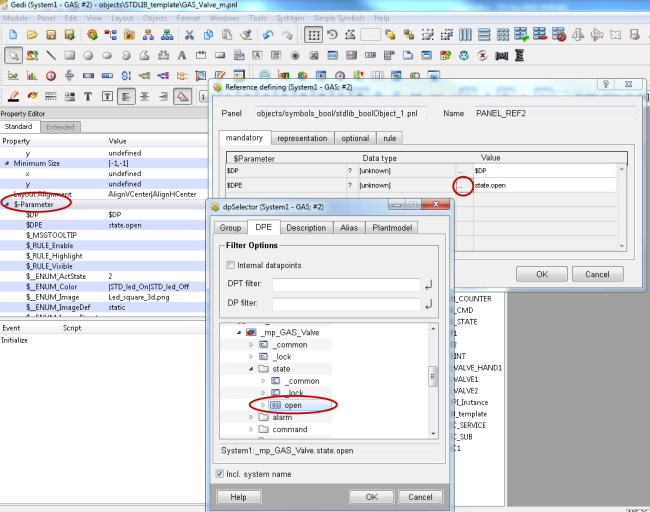
Task: Open the Layout menu
Action: [x=123, y=18]
